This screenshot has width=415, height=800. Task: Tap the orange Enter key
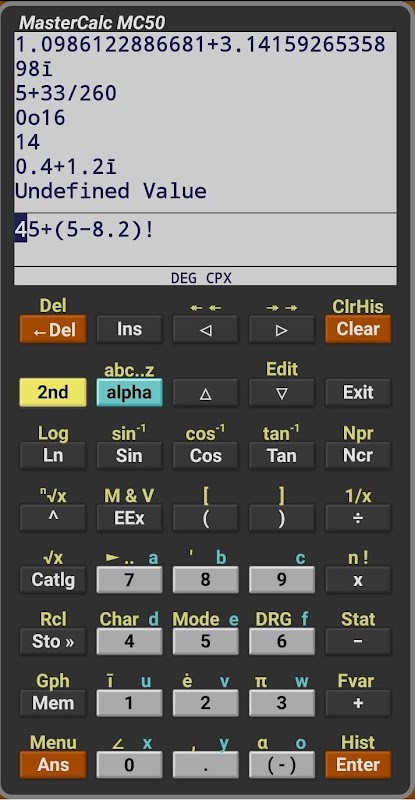[x=358, y=765]
